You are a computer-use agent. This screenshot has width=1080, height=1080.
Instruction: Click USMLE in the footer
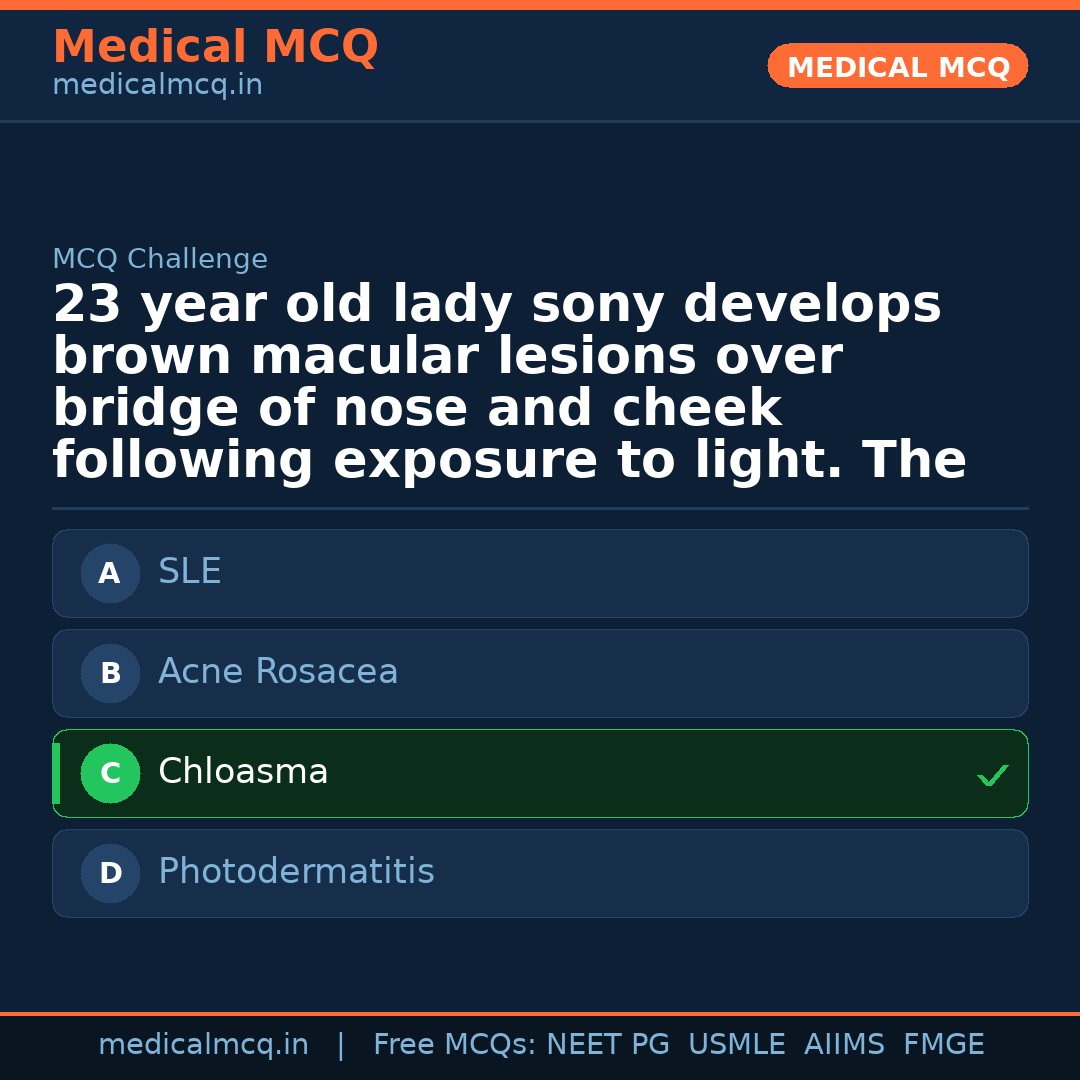click(x=736, y=1045)
